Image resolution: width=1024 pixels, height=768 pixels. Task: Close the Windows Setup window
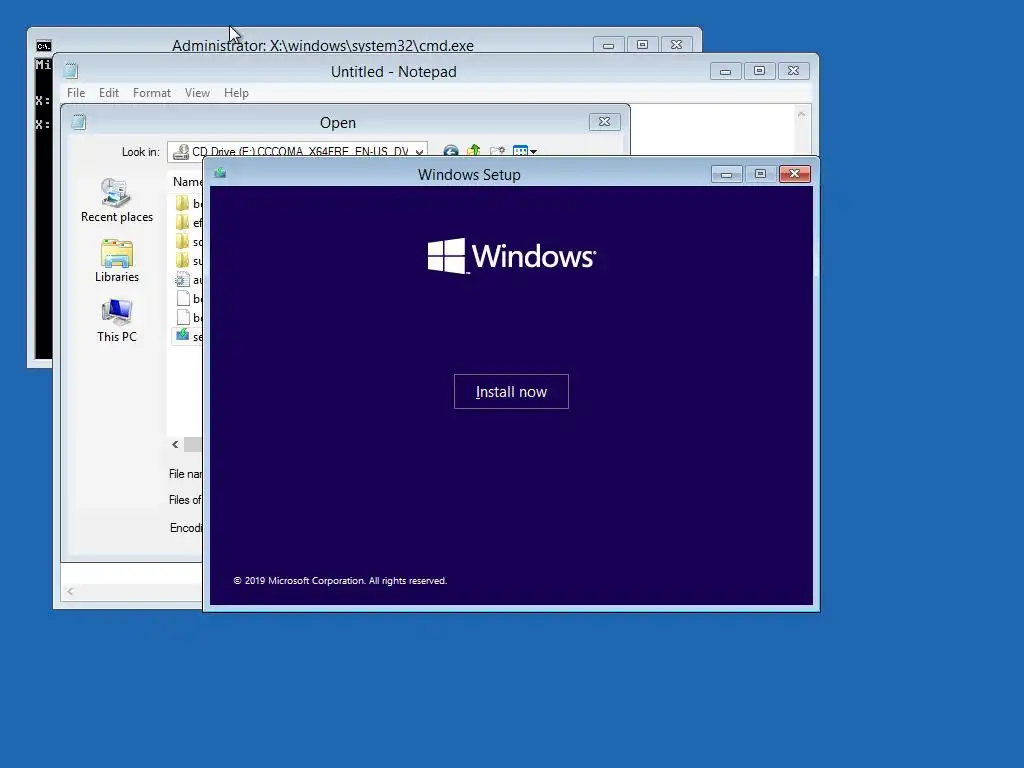click(794, 174)
